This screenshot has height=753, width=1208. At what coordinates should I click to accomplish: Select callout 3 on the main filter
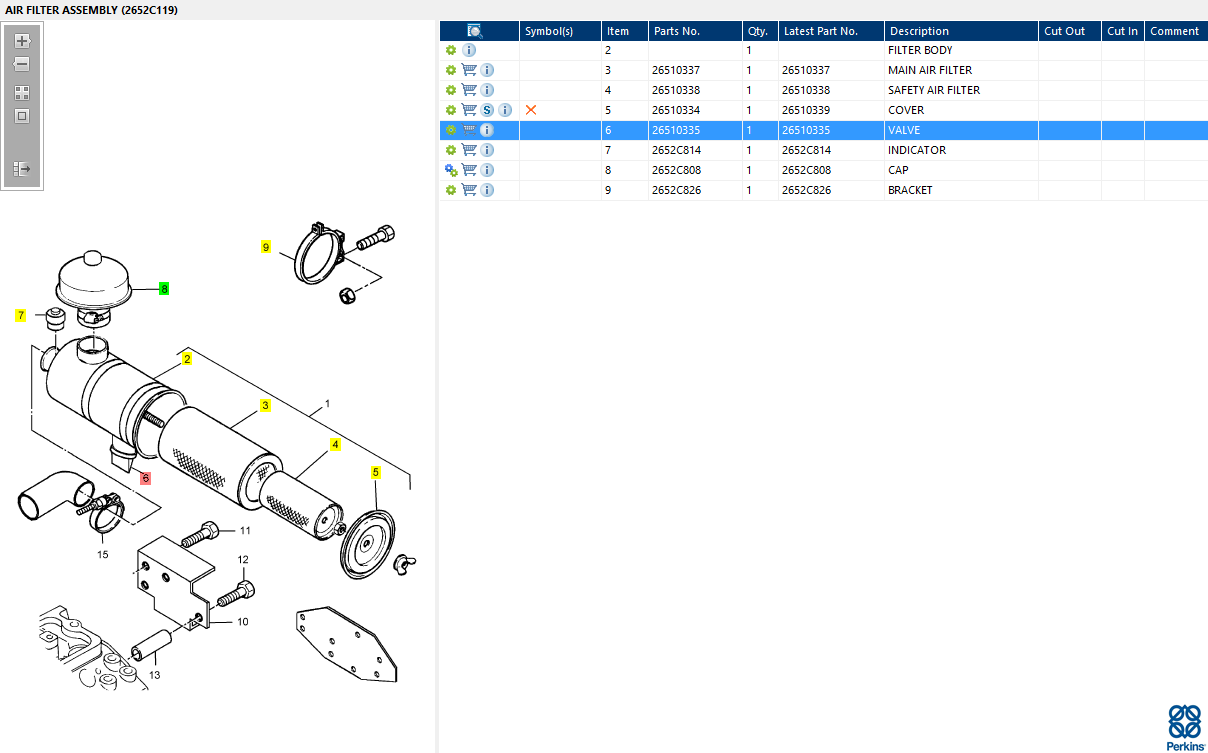coord(265,406)
